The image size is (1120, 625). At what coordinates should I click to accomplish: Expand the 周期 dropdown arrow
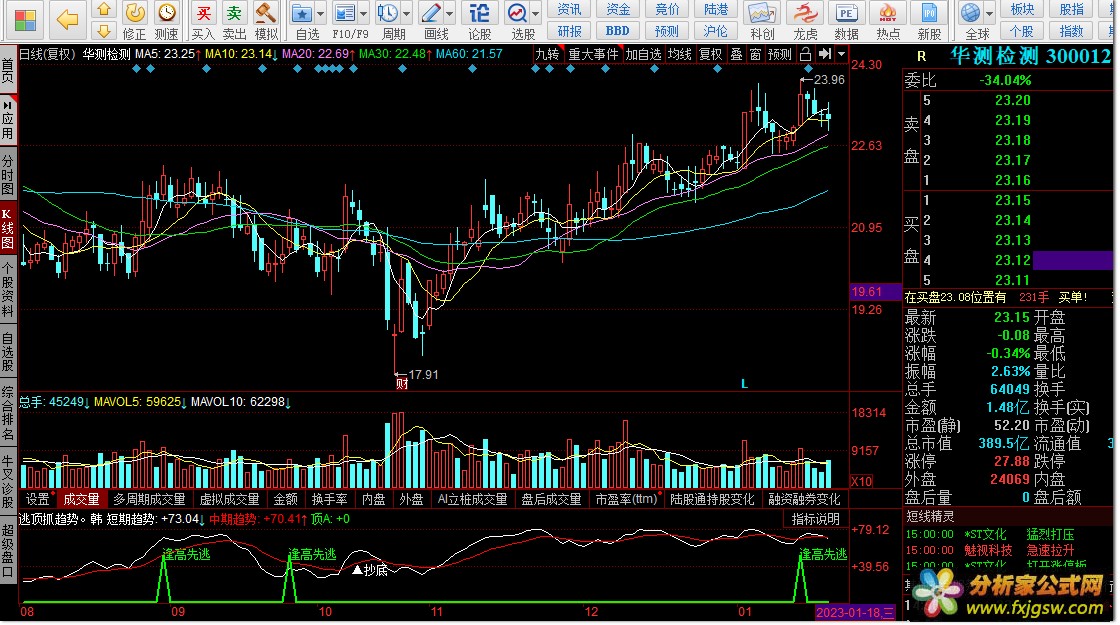pyautogui.click(x=406, y=14)
